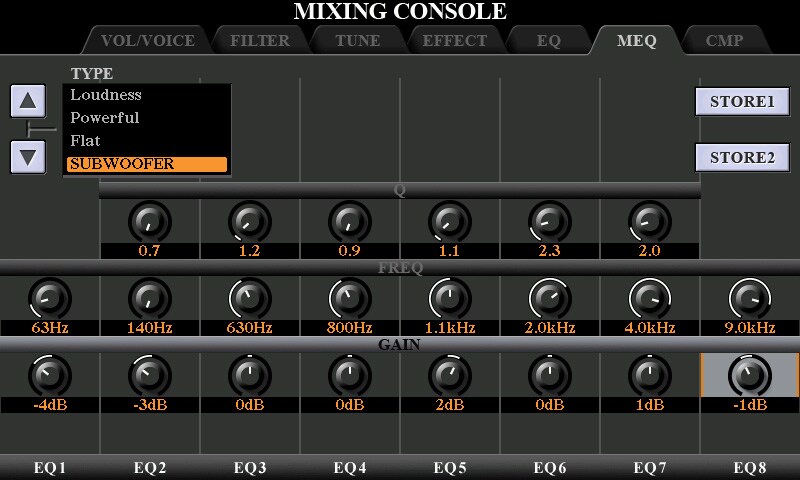Screen dimensions: 800x480
Task: Click the EQ5 gain knob at 2dB
Action: [x=449, y=375]
